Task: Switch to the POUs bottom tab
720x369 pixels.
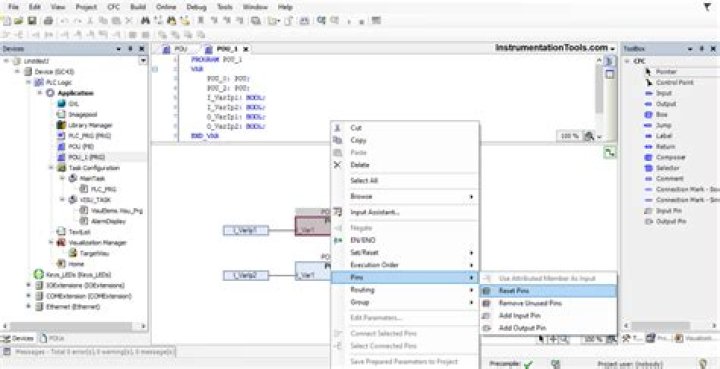Action: (52, 338)
